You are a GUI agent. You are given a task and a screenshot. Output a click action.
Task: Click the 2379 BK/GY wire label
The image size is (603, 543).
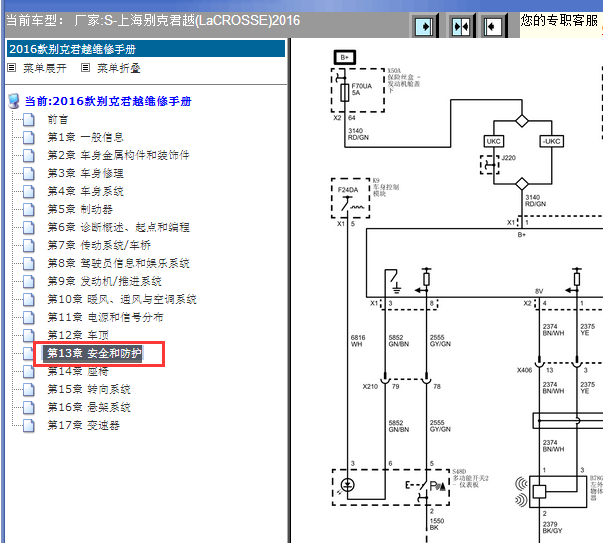552,527
